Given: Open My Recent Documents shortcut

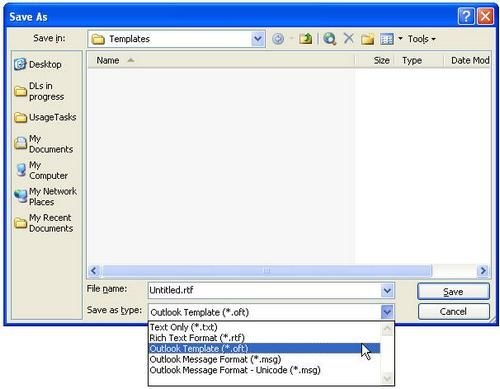Looking at the screenshot, I should point(44,223).
